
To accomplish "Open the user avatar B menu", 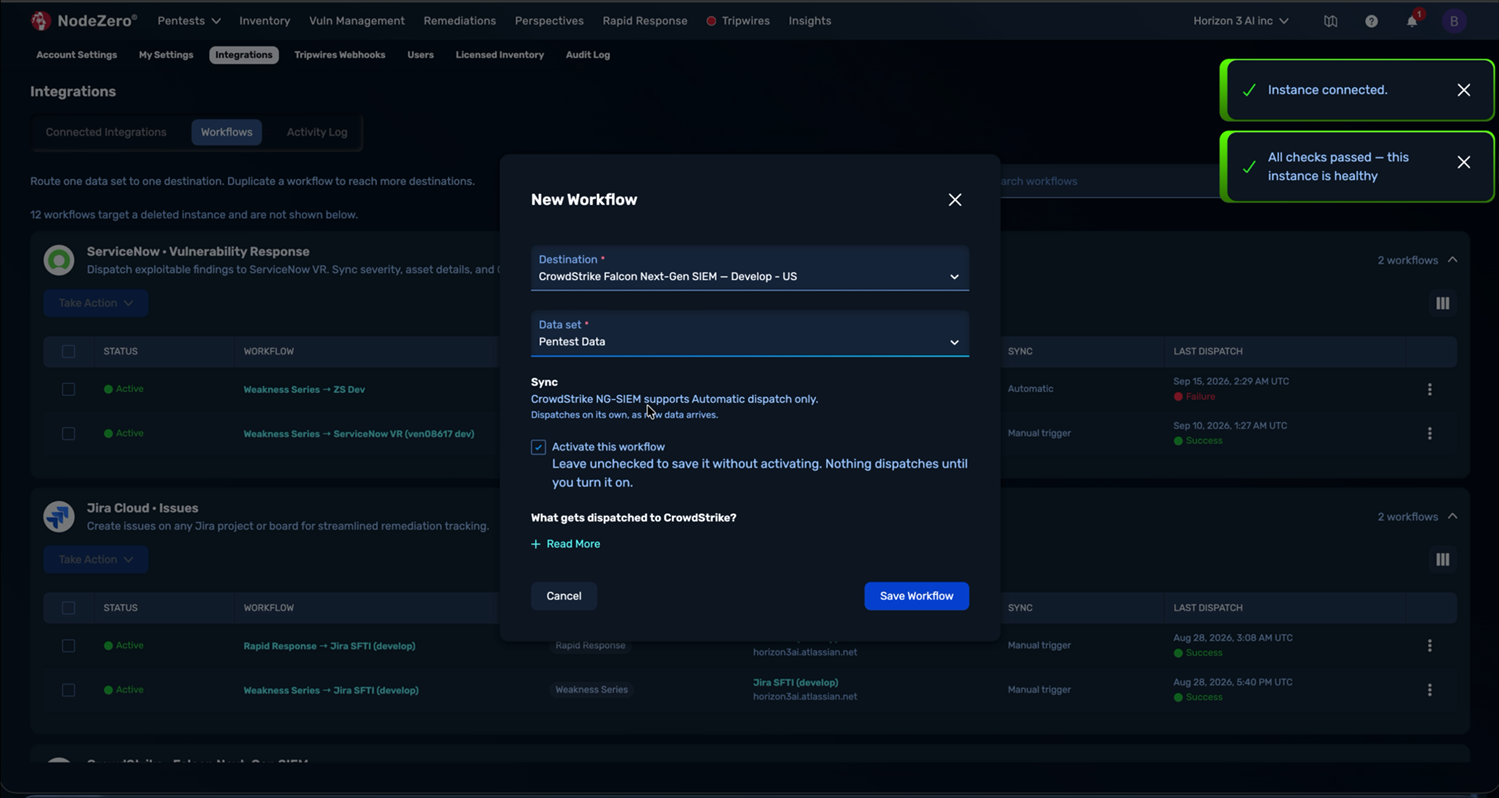I will 1454,21.
